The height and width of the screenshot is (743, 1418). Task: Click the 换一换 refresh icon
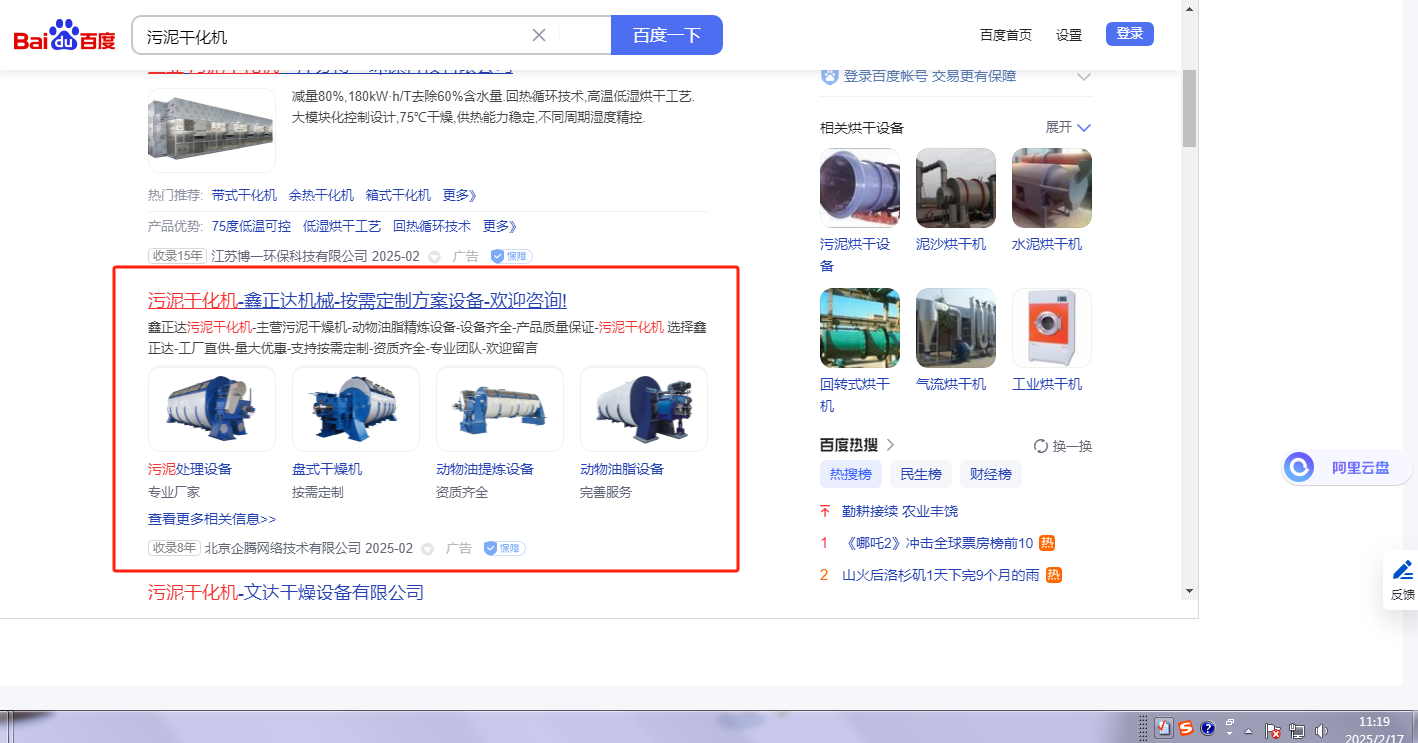[x=1040, y=446]
